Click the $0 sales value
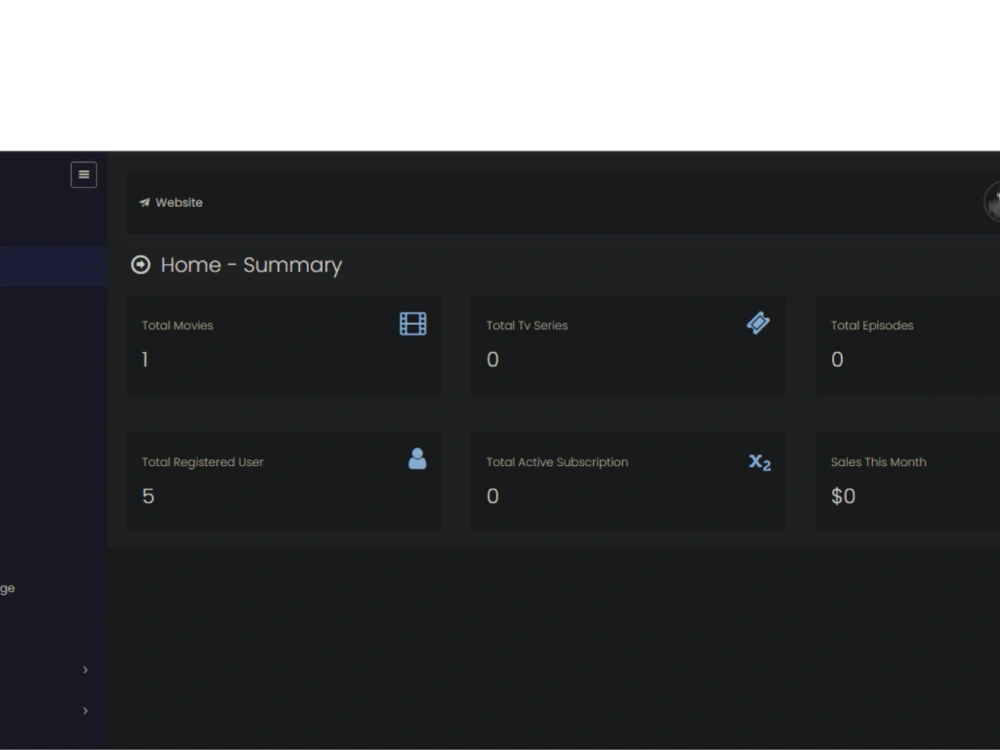 pyautogui.click(x=843, y=496)
